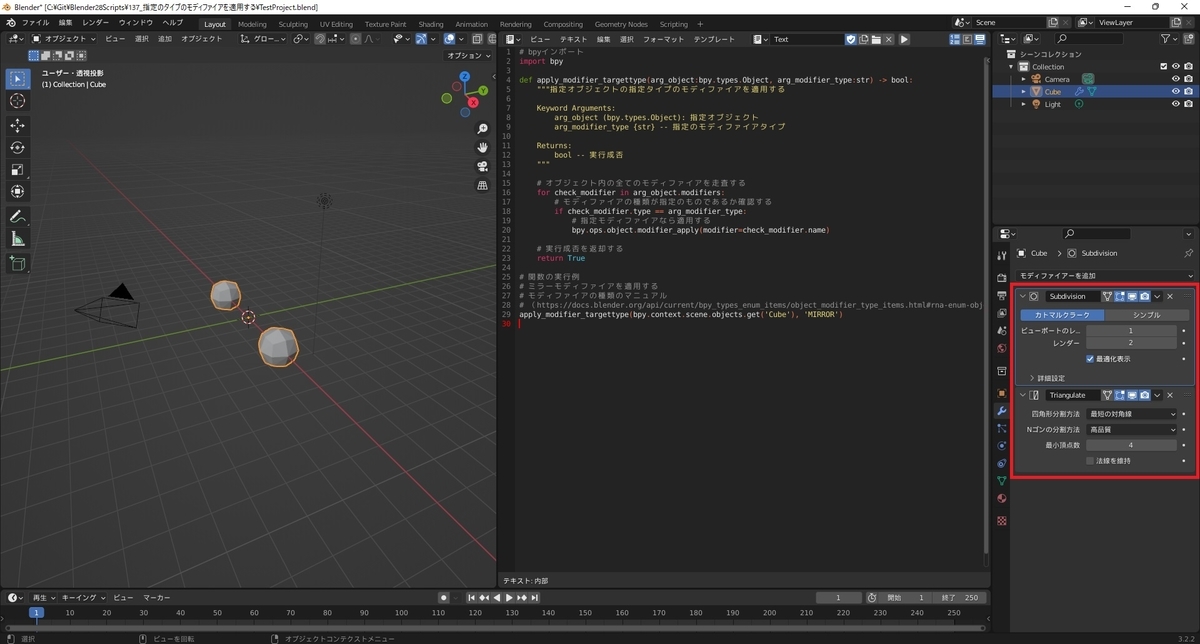This screenshot has height=644, width=1200.
Task: Select シンプル subdivision type
Action: 1147,314
